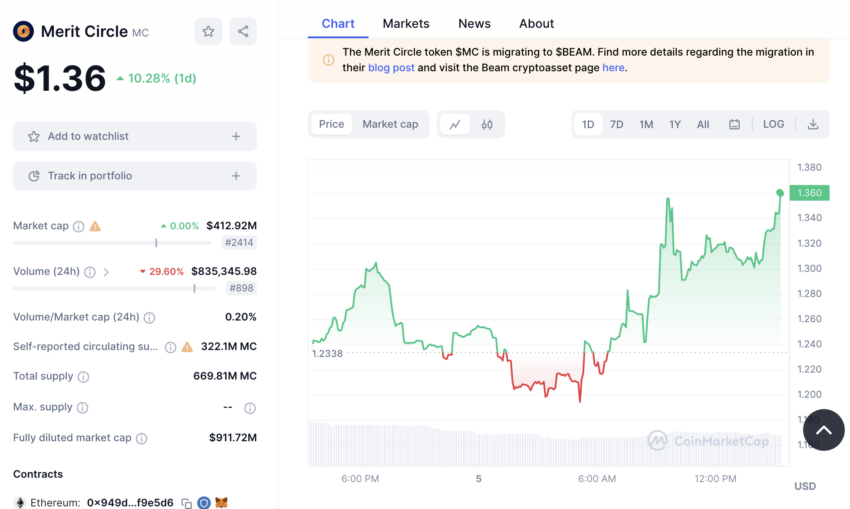Click the Merit Circle coin logo
This screenshot has height=509, width=850.
(x=23, y=31)
